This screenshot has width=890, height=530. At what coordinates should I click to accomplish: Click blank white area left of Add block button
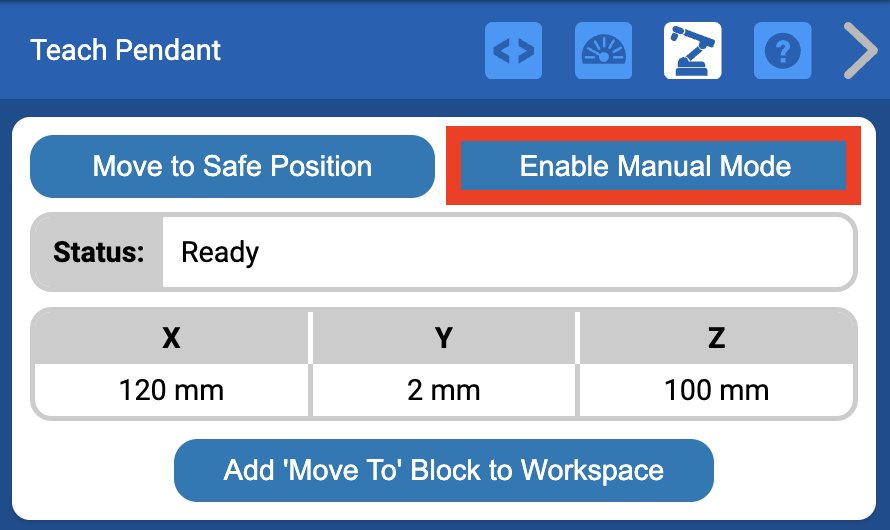(x=100, y=470)
